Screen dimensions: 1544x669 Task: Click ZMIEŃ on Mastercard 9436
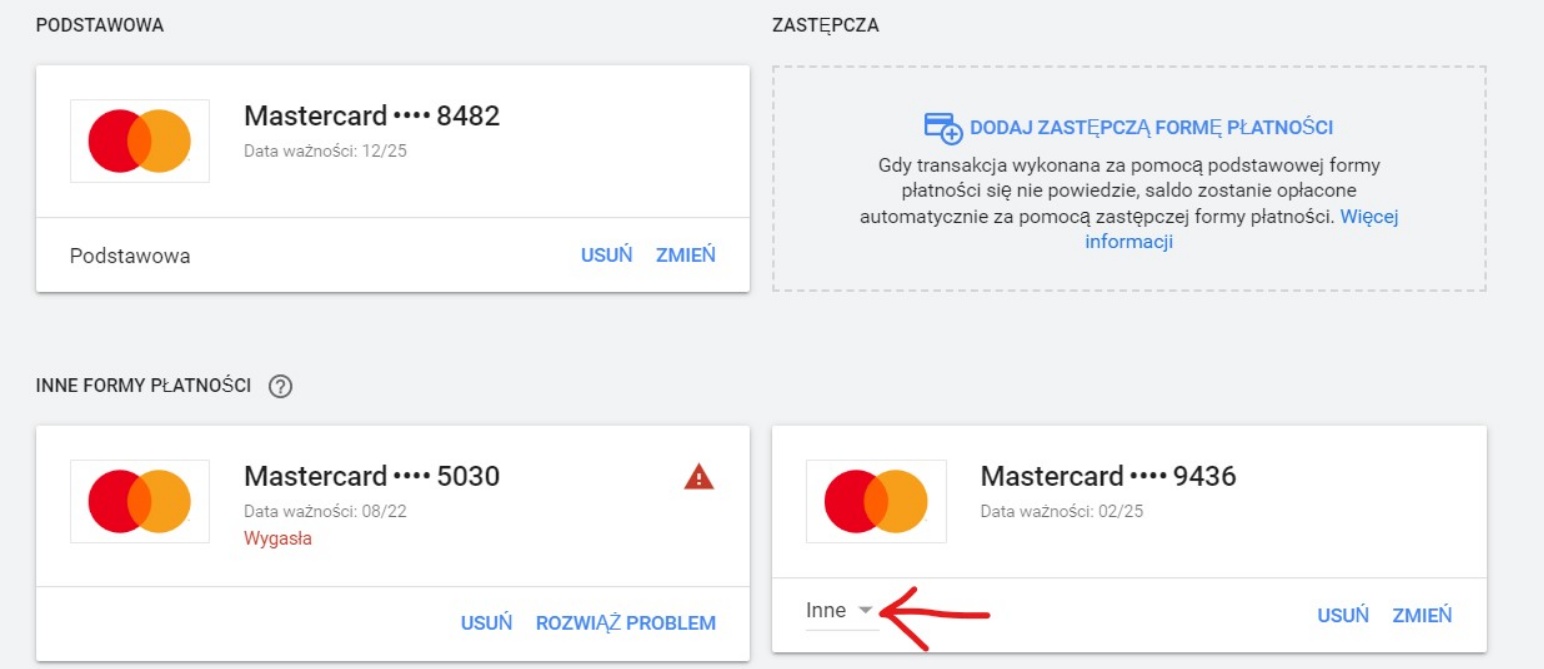click(x=1422, y=616)
